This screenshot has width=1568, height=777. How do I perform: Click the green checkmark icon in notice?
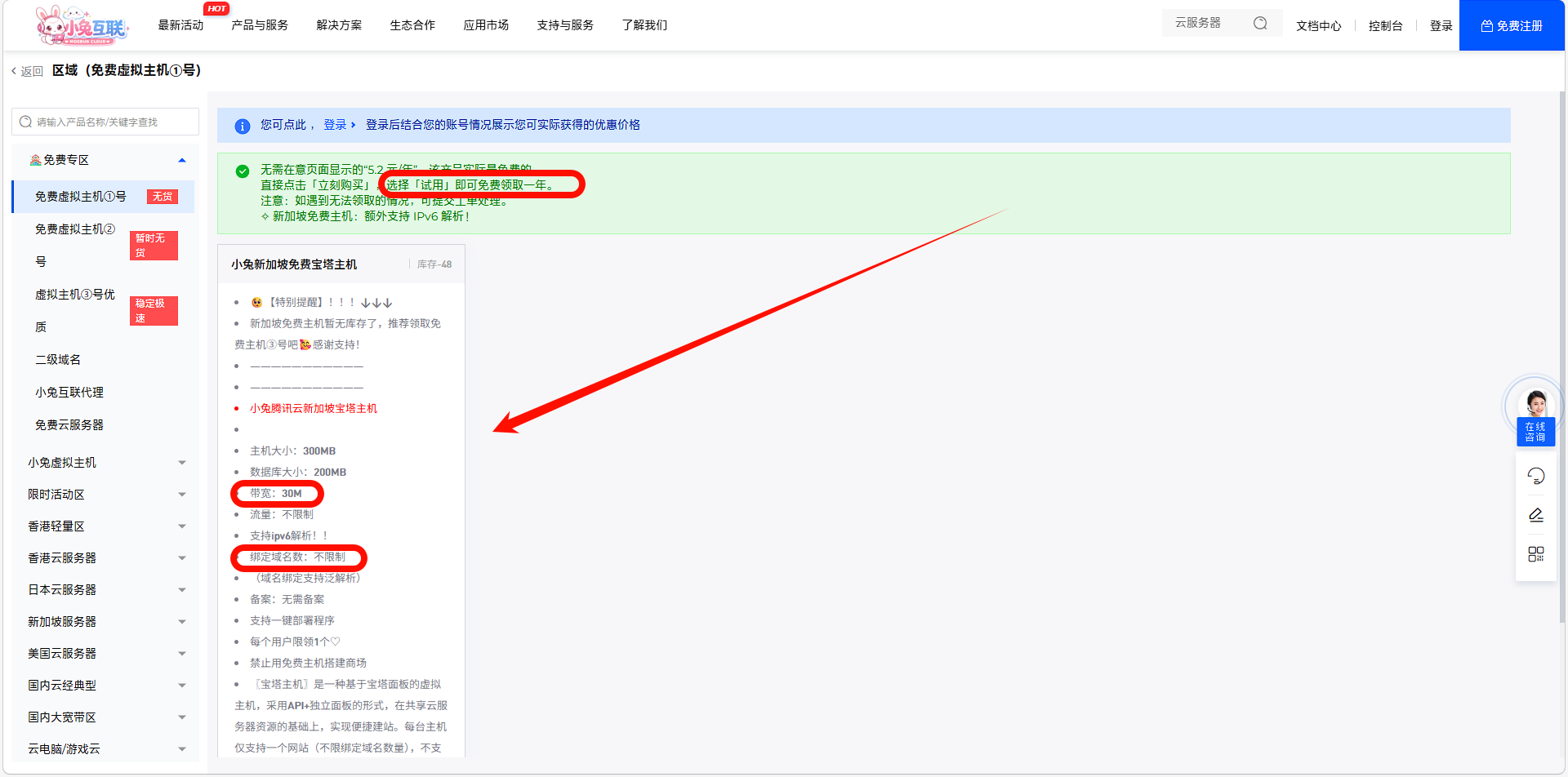pyautogui.click(x=243, y=171)
